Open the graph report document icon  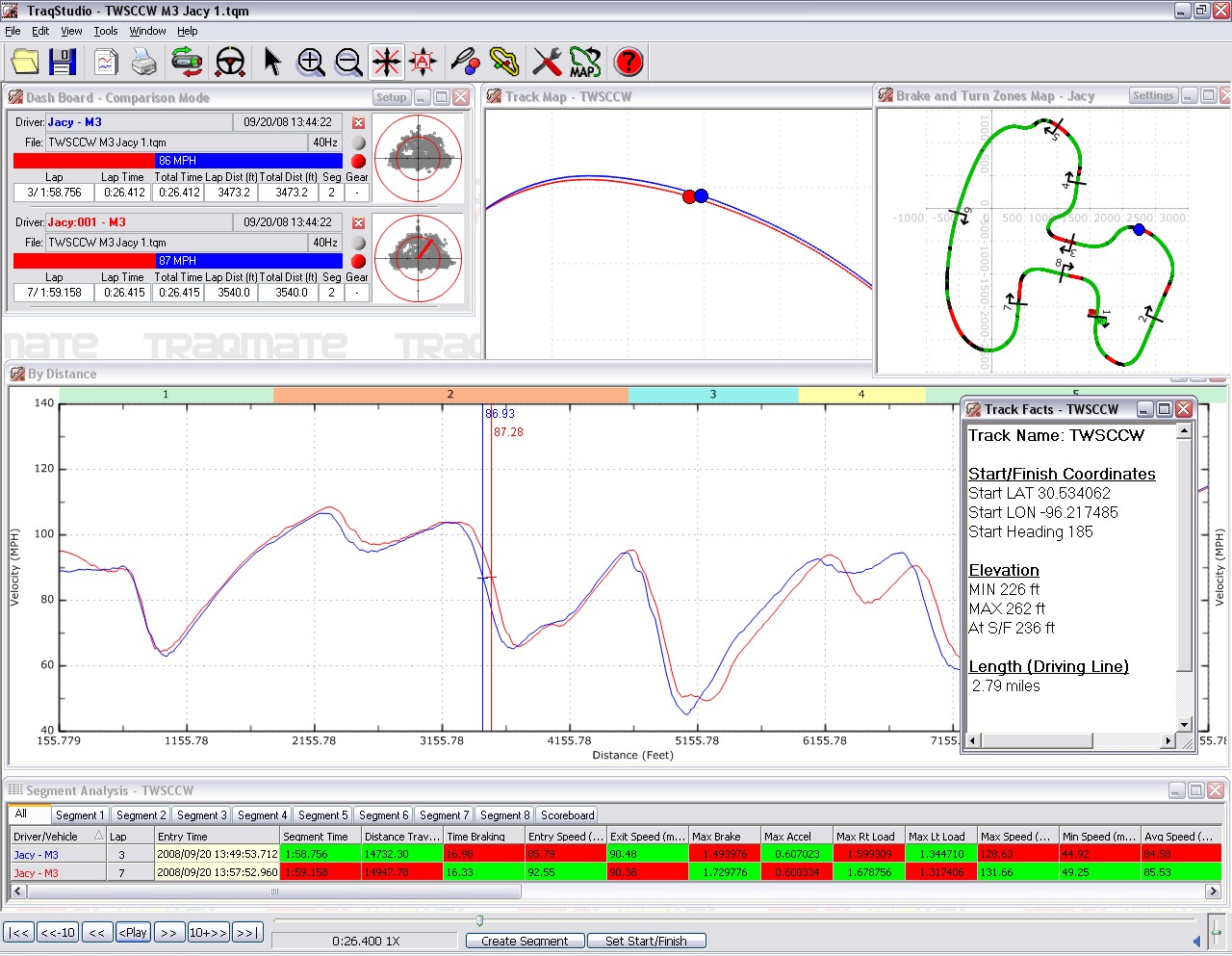pos(106,63)
